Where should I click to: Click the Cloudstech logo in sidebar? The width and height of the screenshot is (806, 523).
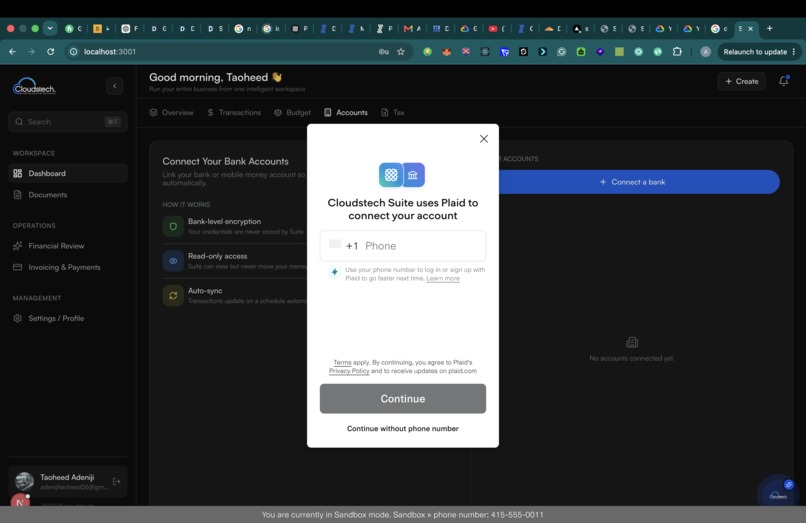(34, 86)
